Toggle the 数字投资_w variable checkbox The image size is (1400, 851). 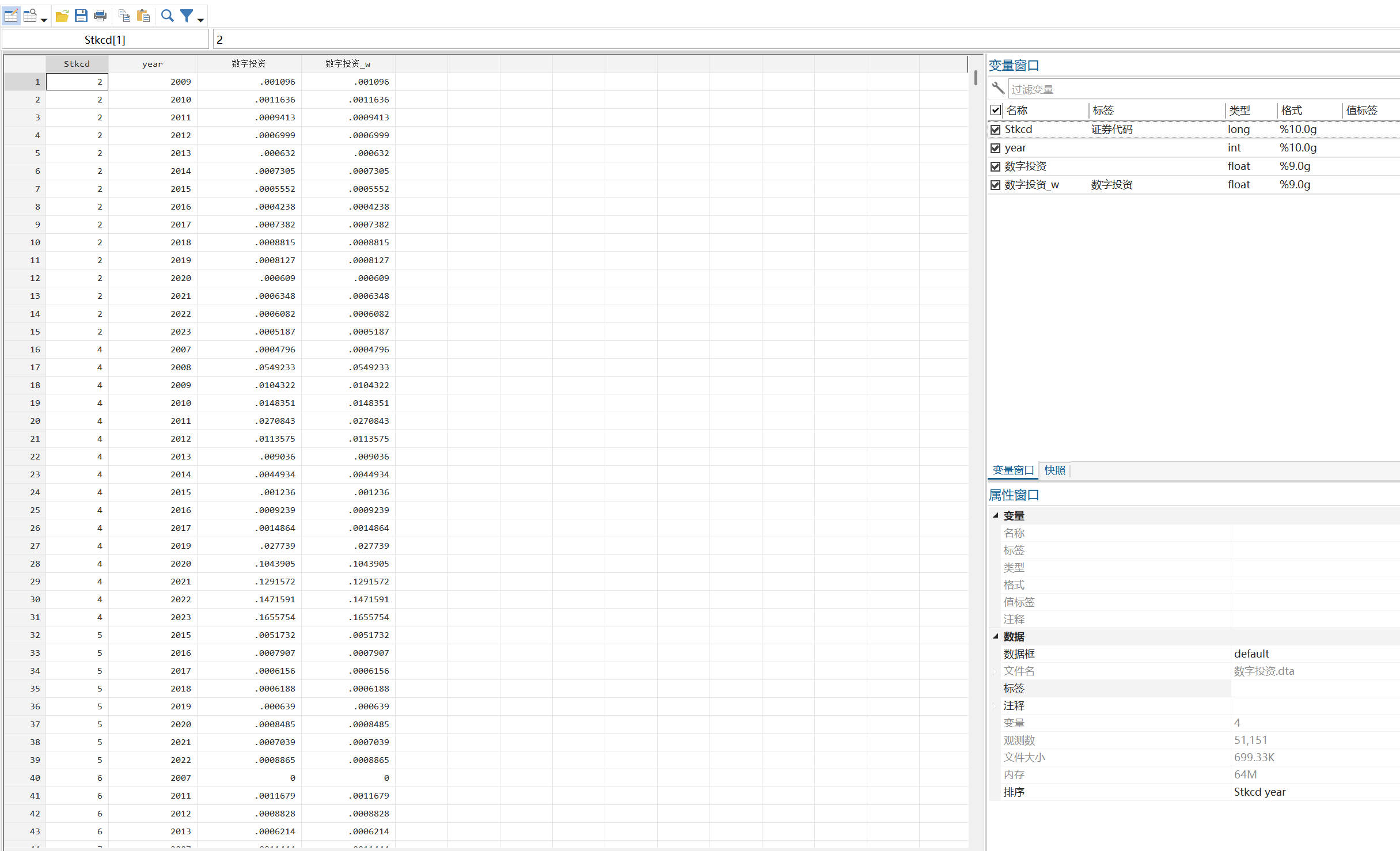point(995,185)
